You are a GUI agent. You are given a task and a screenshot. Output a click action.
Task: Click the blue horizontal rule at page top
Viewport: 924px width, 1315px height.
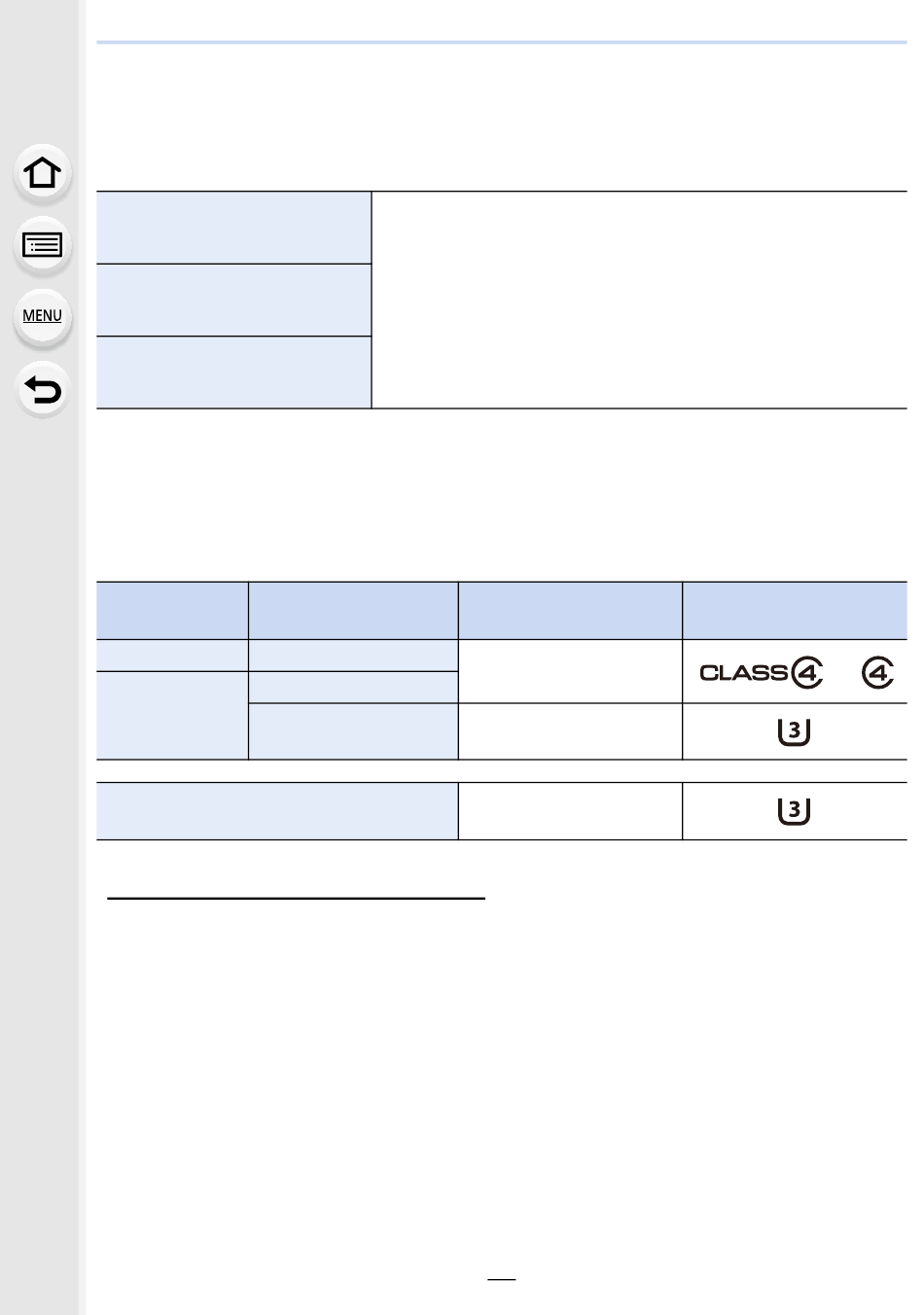(502, 43)
